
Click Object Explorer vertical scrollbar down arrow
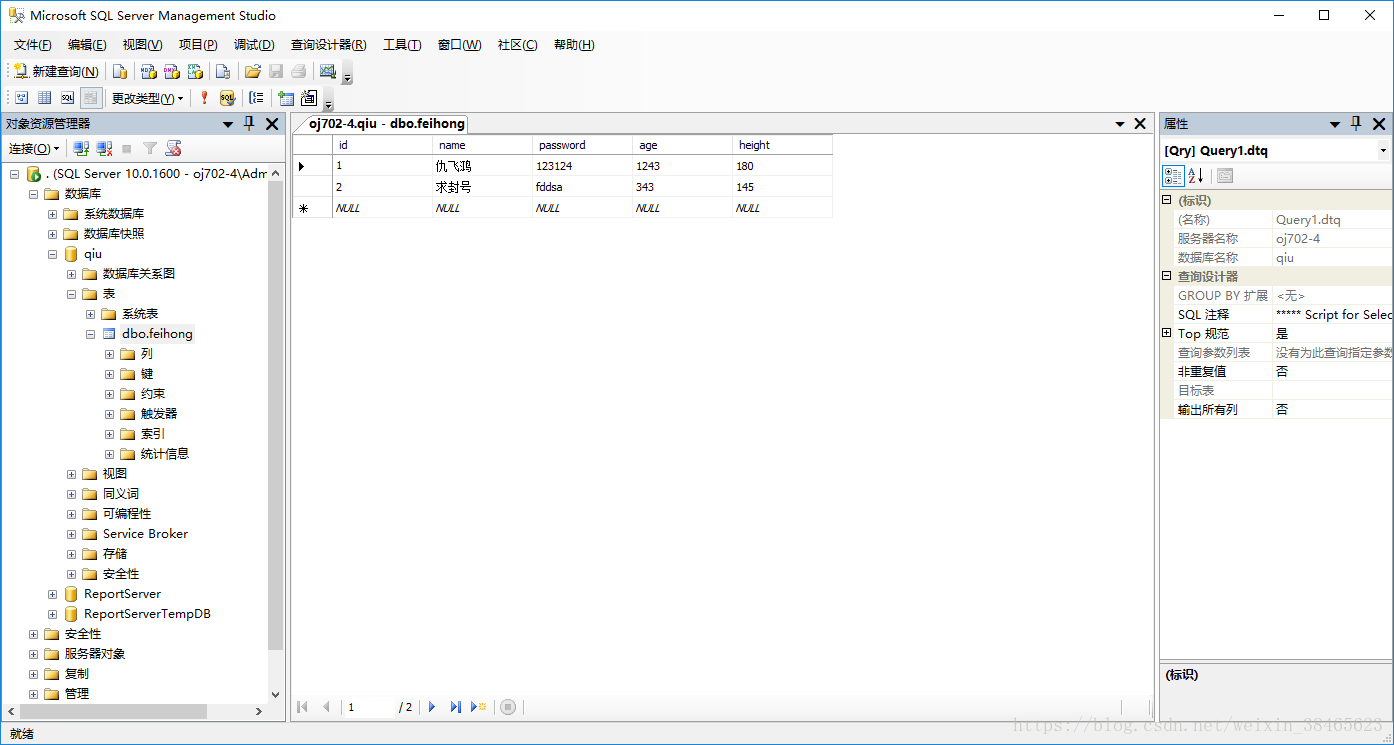tap(276, 694)
